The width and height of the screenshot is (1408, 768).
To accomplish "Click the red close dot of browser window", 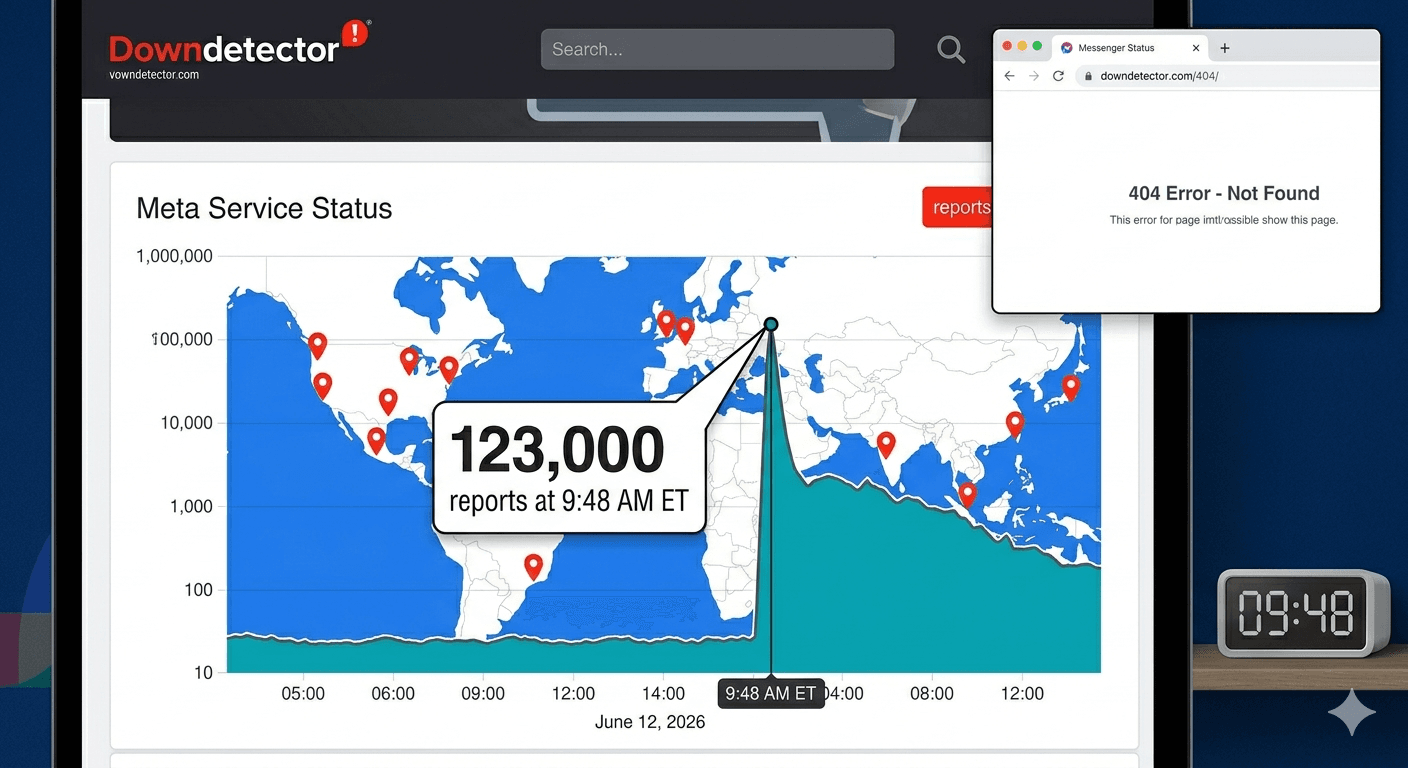I will click(1007, 47).
